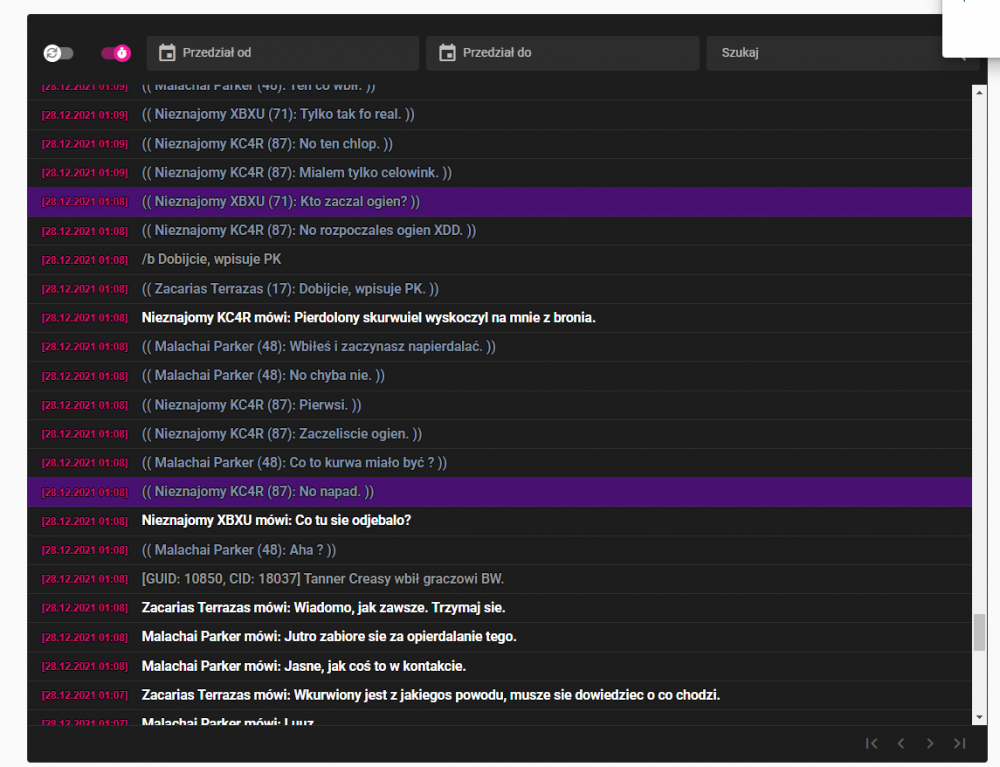Screen dimensions: 1000x767
Task: Select log row 'No chyba nie.'
Action: (x=499, y=376)
